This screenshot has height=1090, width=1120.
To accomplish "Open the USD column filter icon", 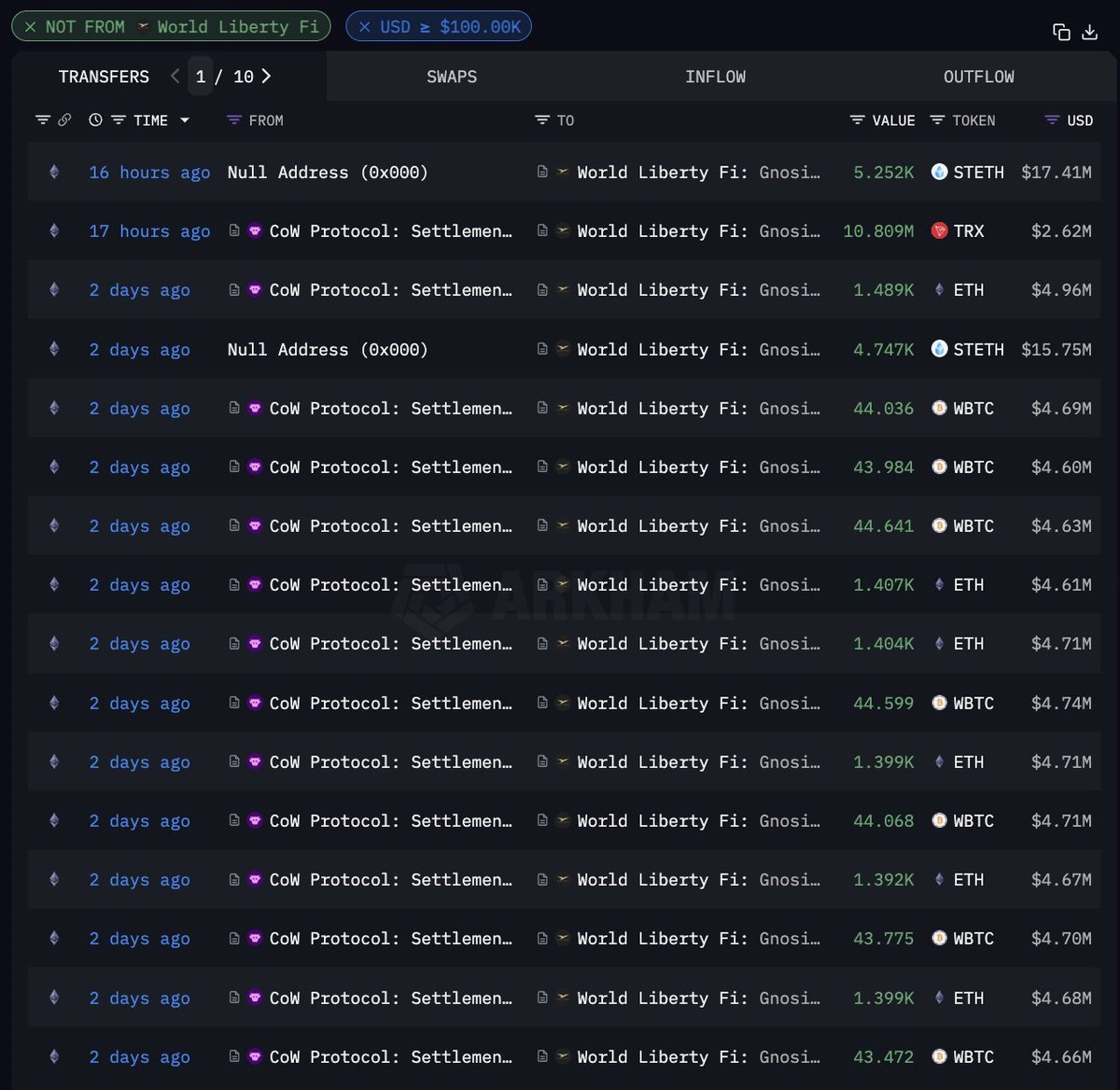I will pyautogui.click(x=1052, y=120).
